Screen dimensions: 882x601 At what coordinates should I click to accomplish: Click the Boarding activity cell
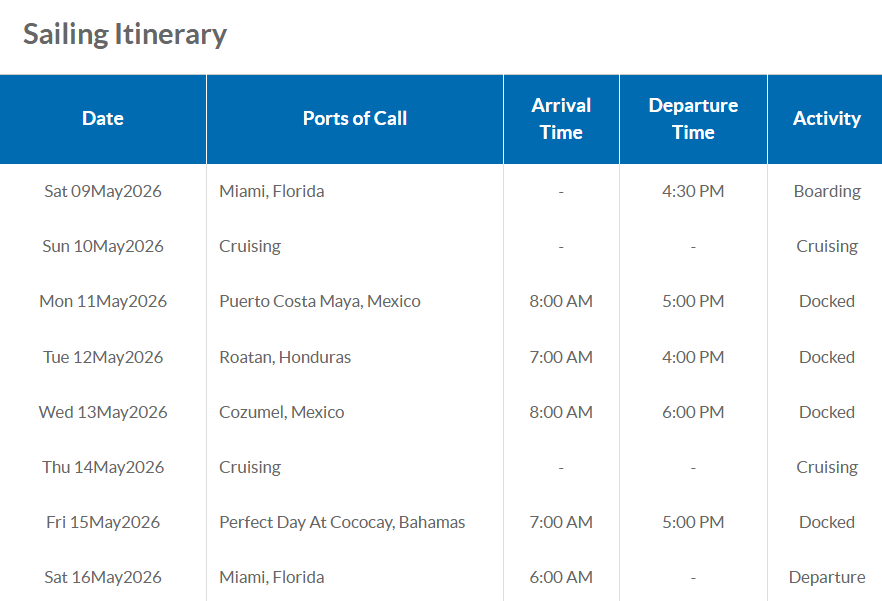827,191
